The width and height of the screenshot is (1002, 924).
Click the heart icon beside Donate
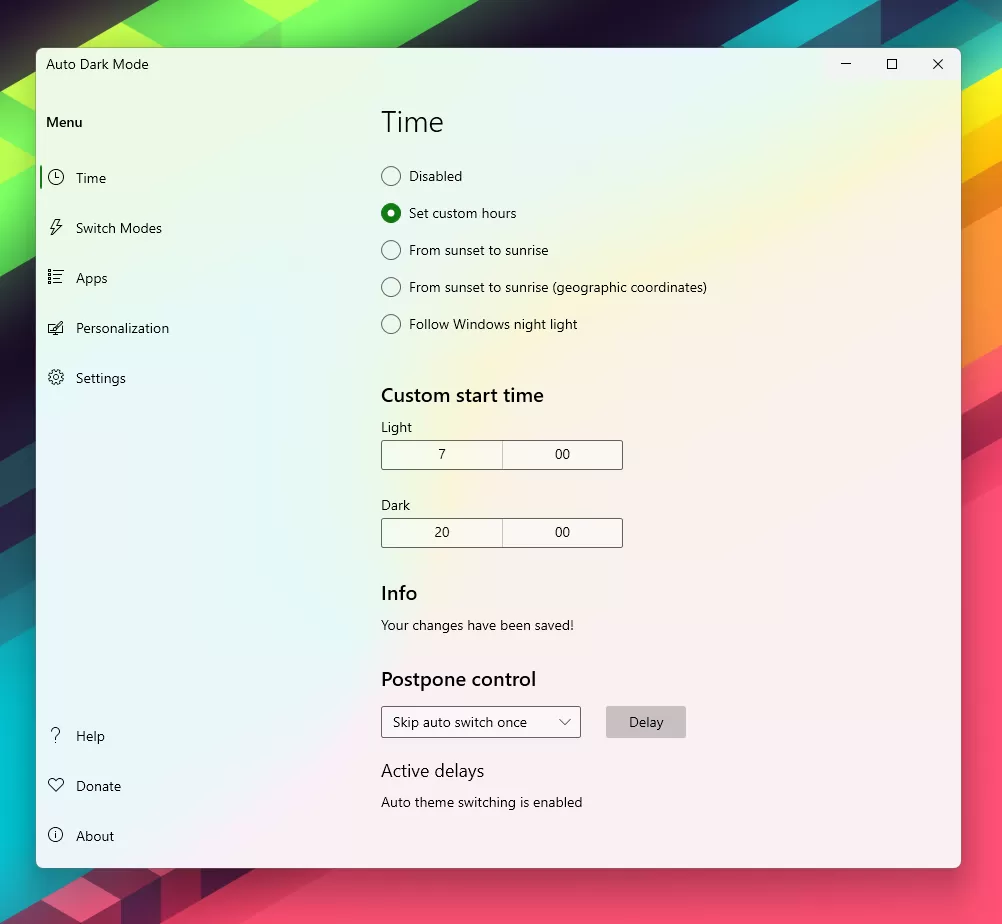pos(56,785)
